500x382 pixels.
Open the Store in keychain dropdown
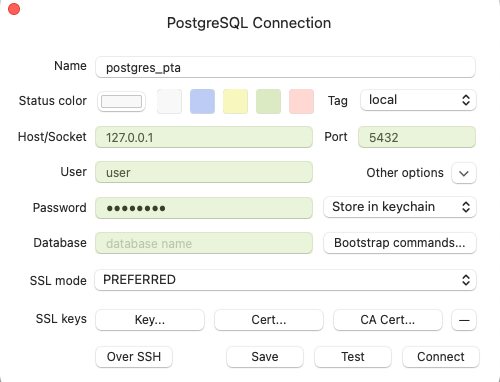(x=400, y=207)
